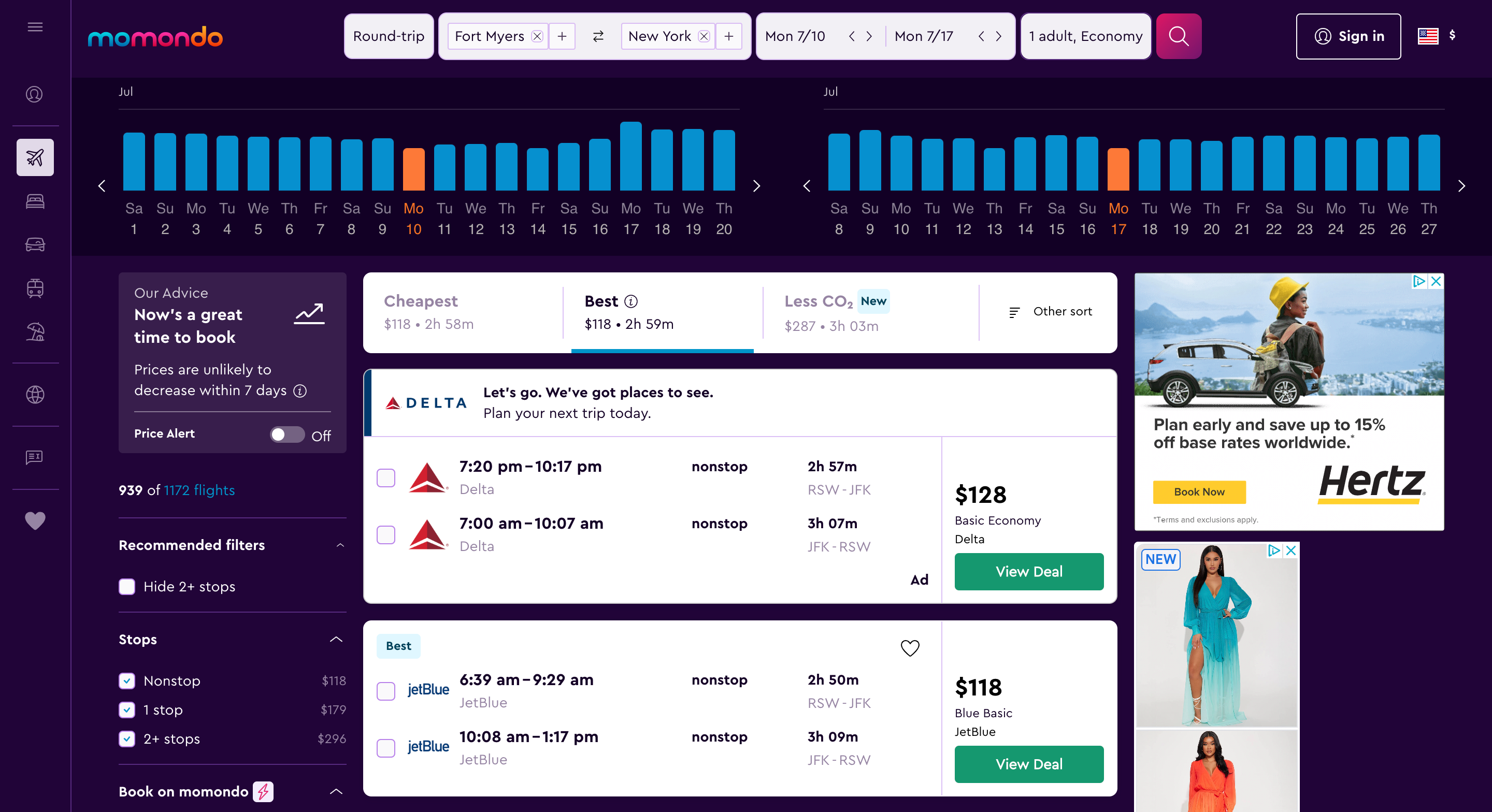
Task: Go to next departure date
Action: click(x=869, y=36)
